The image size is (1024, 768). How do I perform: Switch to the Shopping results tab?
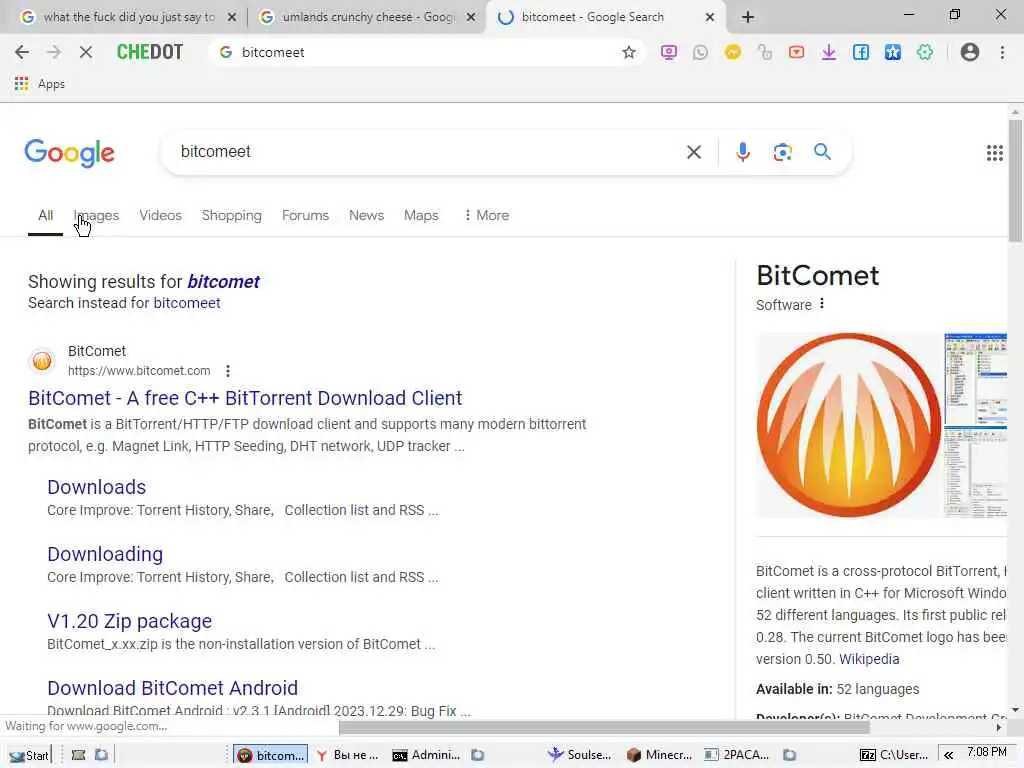231,215
